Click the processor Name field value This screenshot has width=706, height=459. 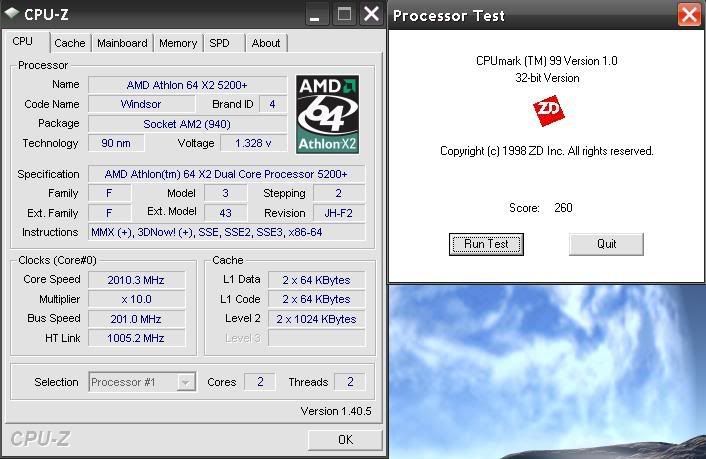(x=187, y=85)
